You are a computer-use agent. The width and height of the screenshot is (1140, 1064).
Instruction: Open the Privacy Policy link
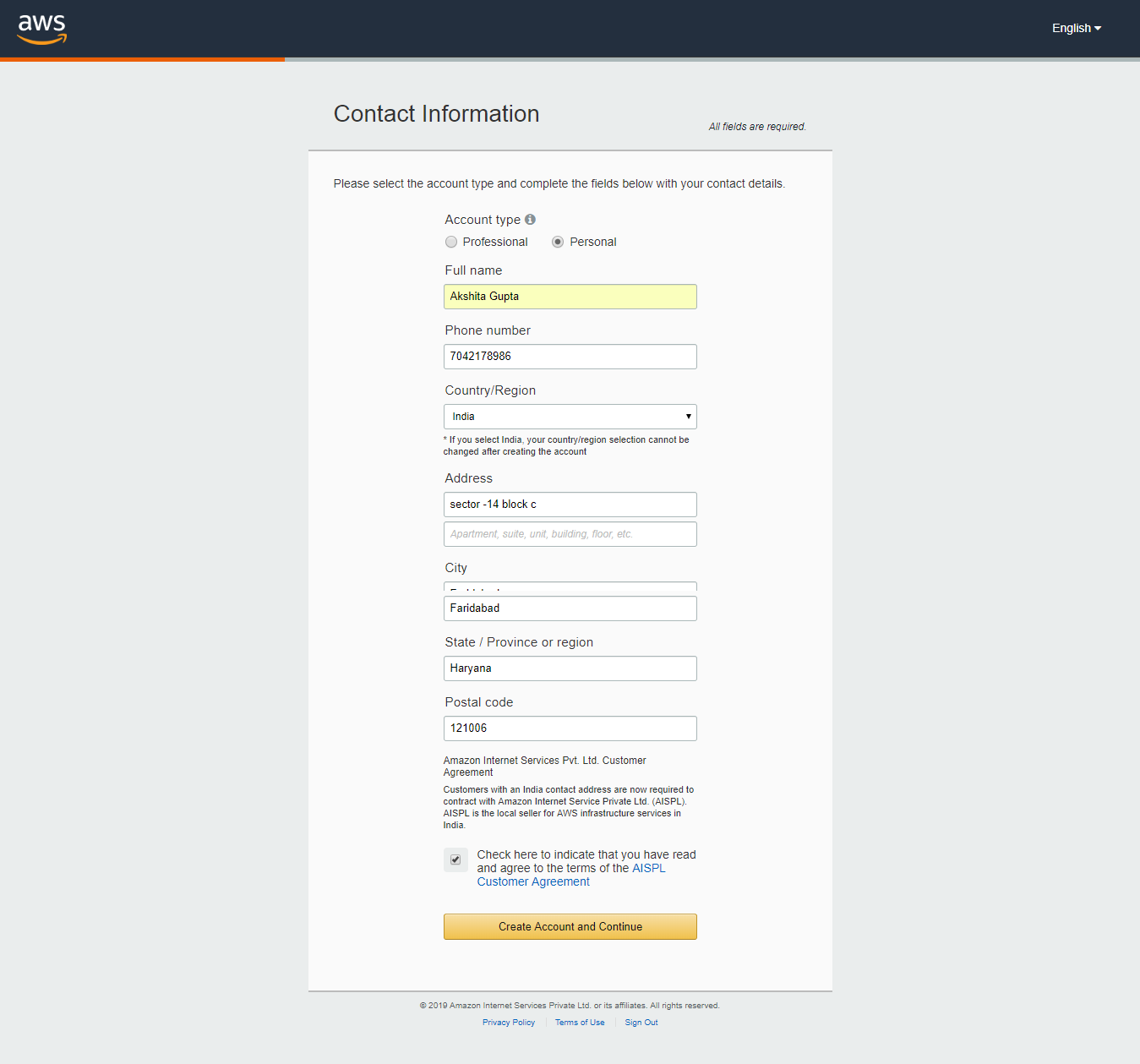tap(509, 1023)
